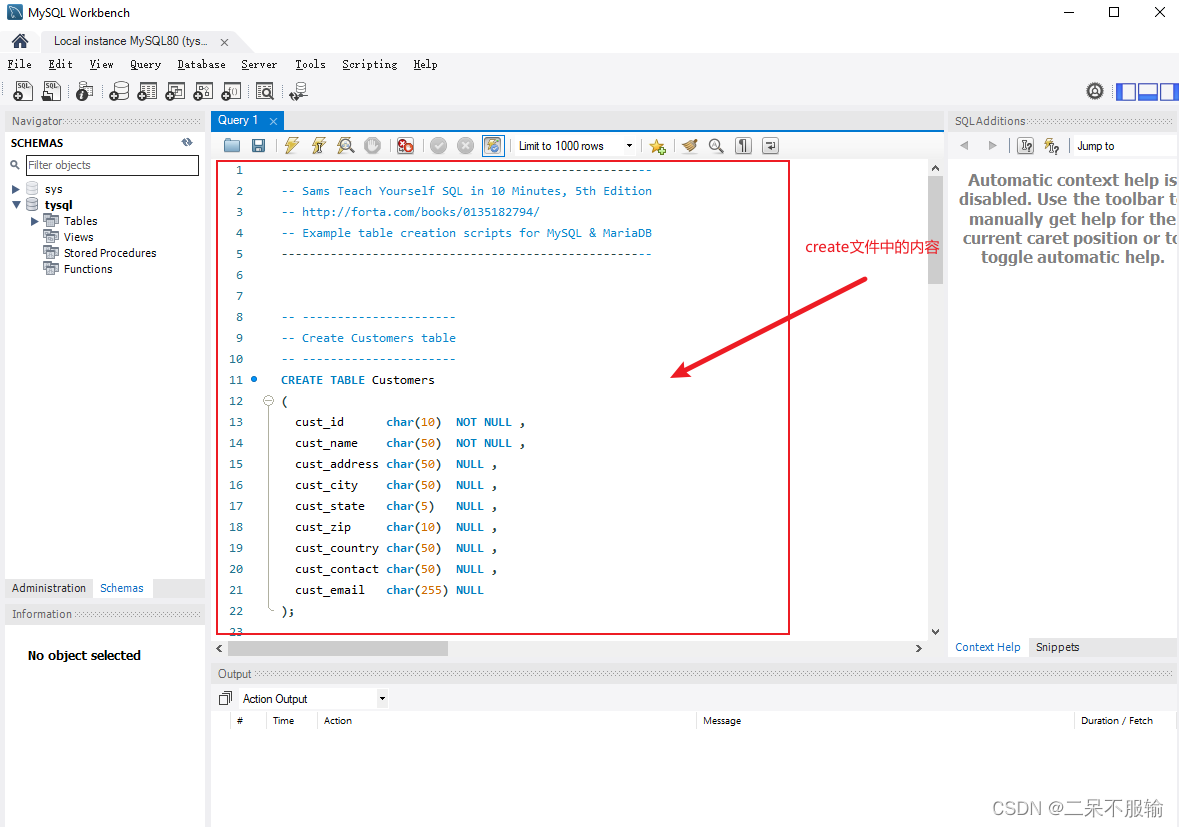Open the Limit to 1000 rows dropdown
This screenshot has height=827, width=1179.
(x=628, y=146)
